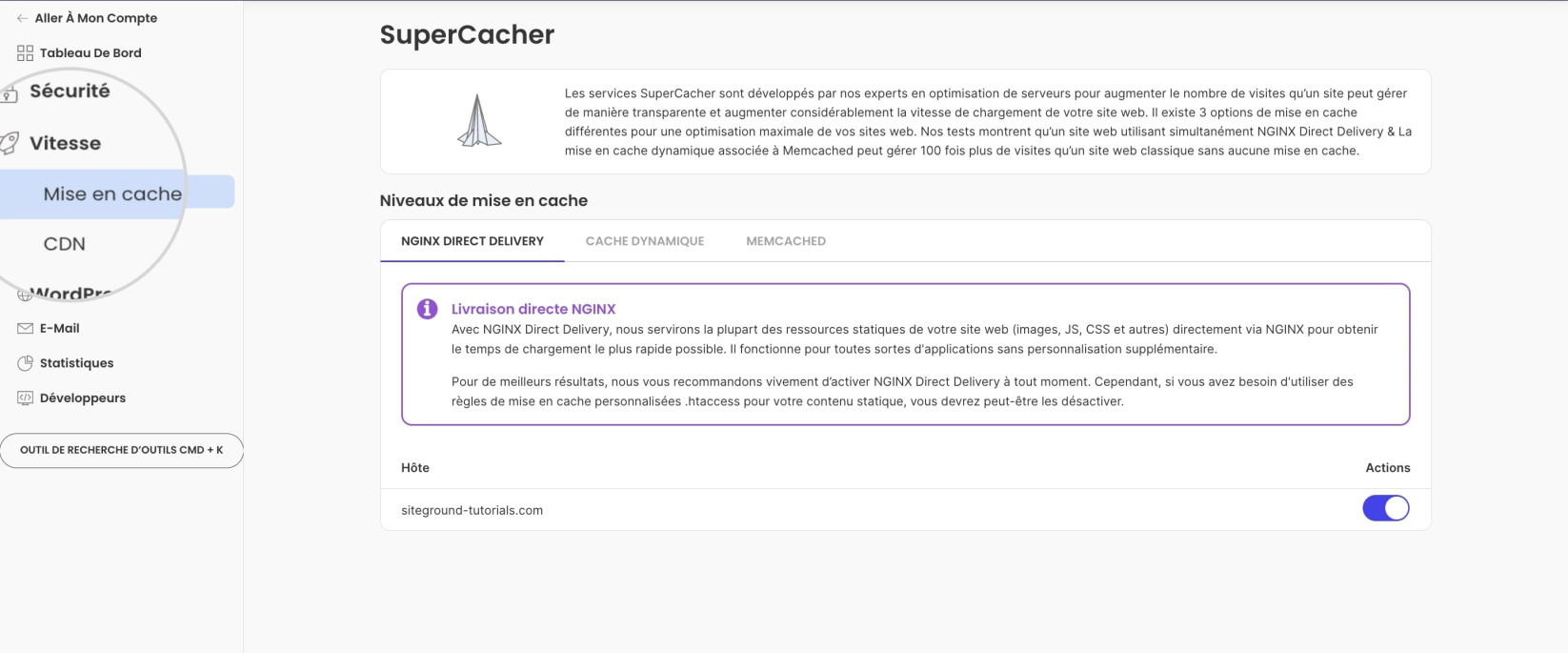Expand the Statistiques sidebar section
Viewport: 1568px width, 653px height.
click(76, 363)
